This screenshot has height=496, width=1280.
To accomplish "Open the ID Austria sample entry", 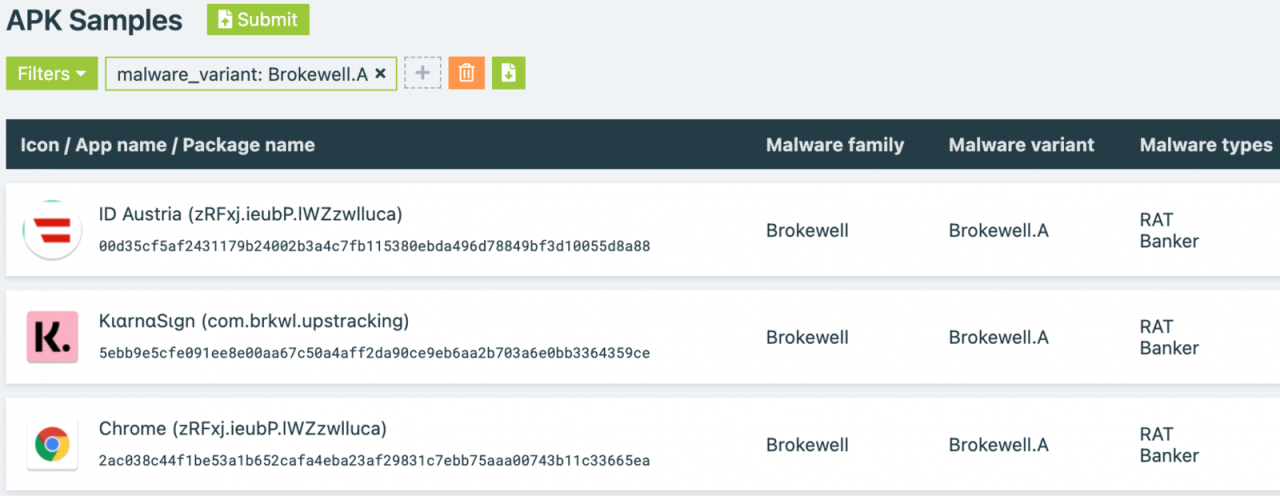I will coord(250,214).
